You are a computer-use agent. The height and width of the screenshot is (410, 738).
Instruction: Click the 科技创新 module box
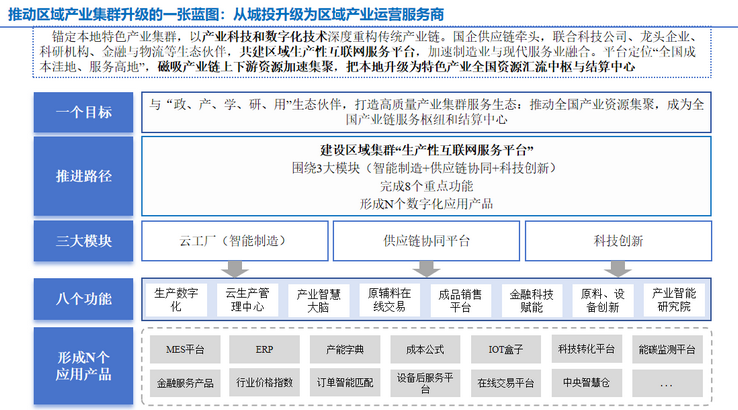point(619,241)
